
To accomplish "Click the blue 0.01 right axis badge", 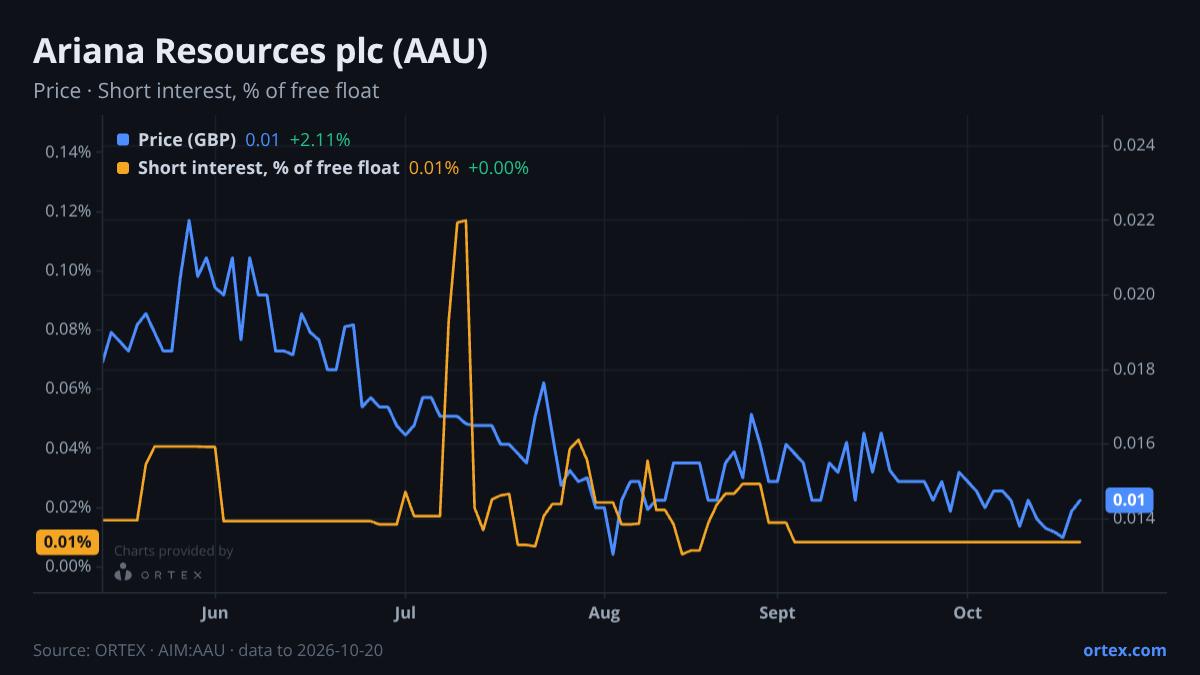I will click(x=1130, y=500).
